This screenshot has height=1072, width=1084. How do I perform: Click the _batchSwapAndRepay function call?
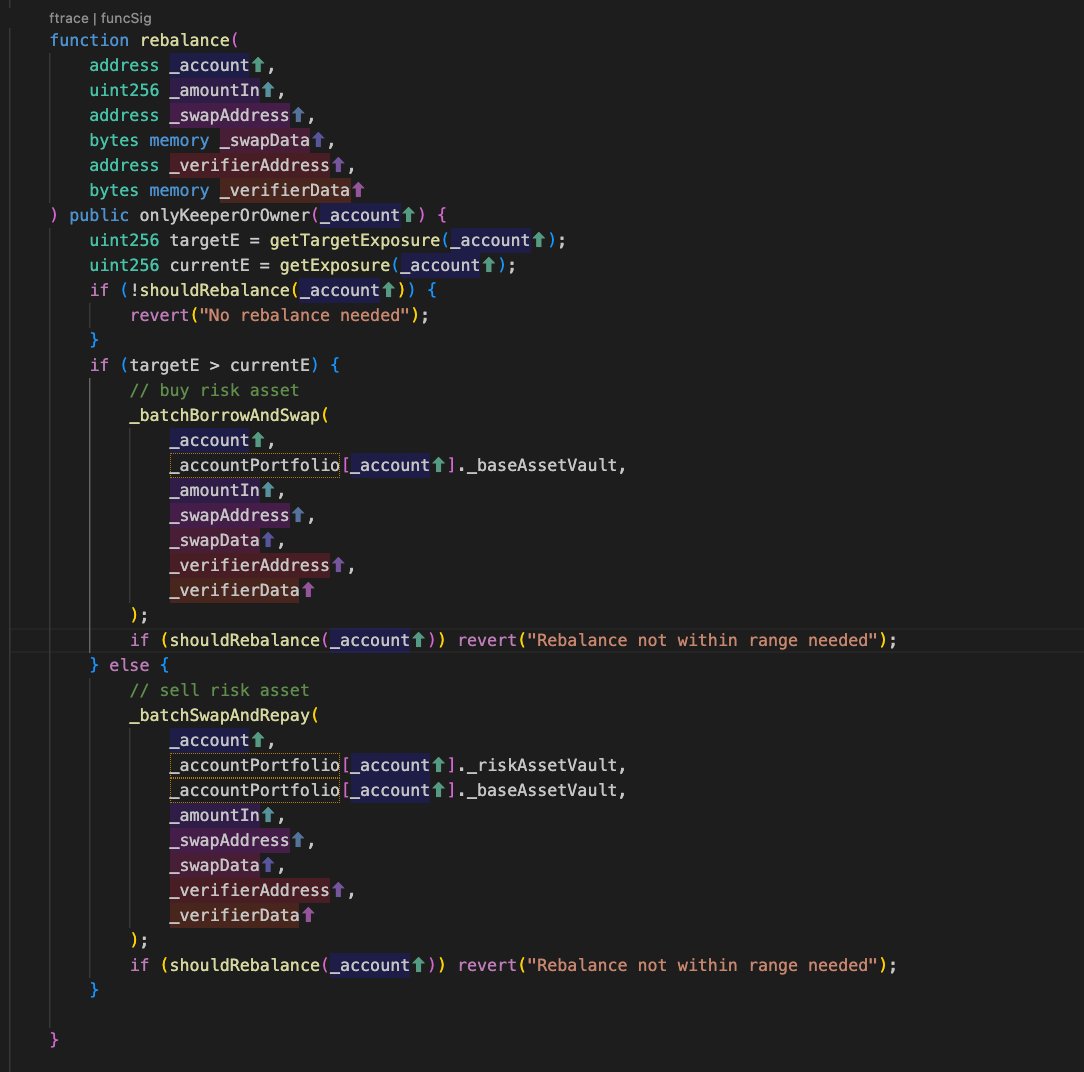(x=220, y=715)
